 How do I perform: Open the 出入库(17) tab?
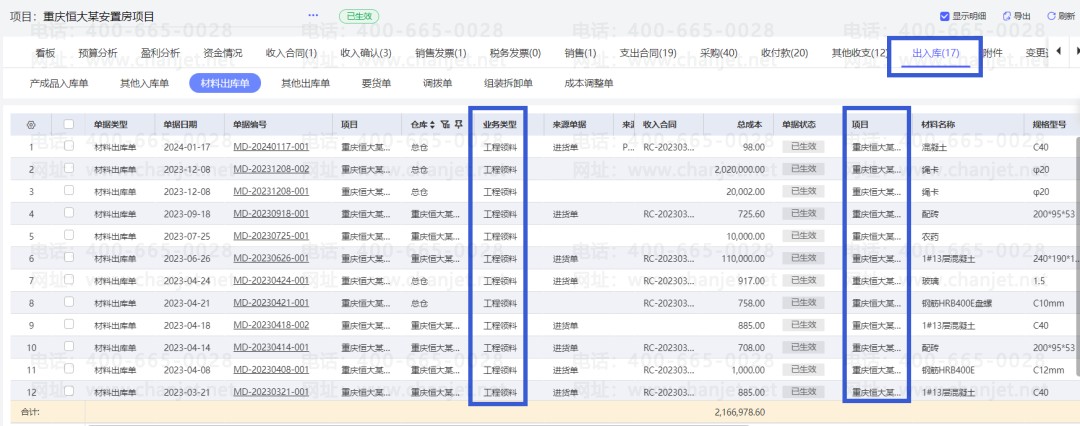[936, 53]
